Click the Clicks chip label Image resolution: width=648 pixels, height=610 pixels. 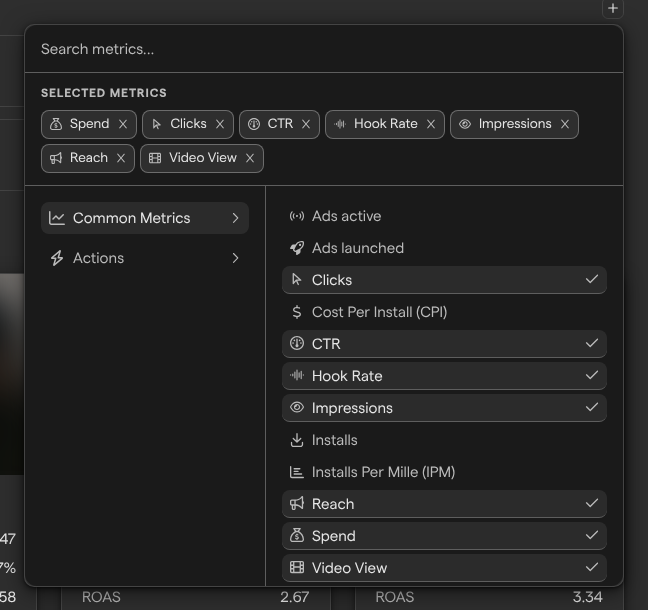188,124
